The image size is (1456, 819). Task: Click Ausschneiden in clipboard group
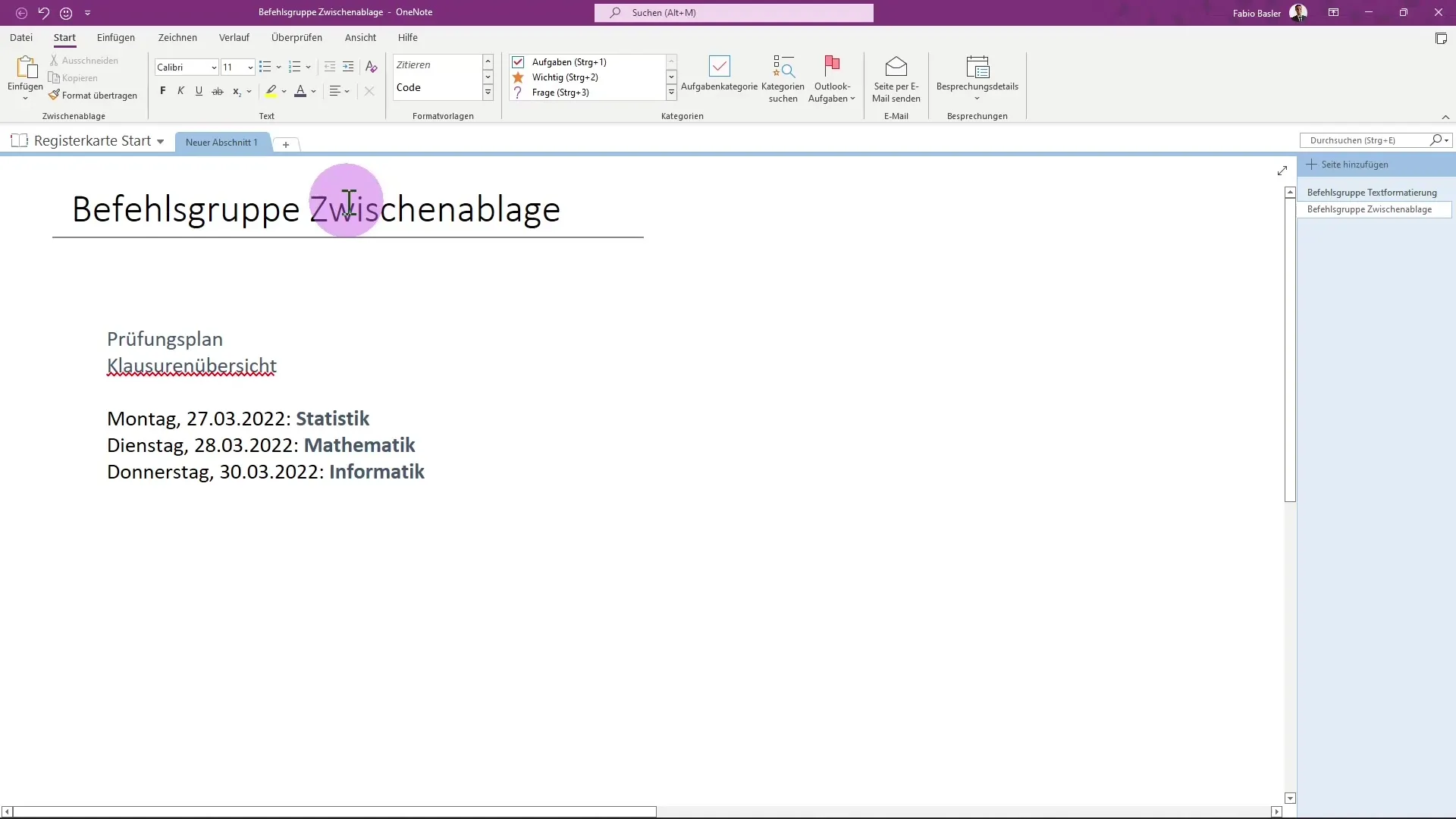[83, 60]
